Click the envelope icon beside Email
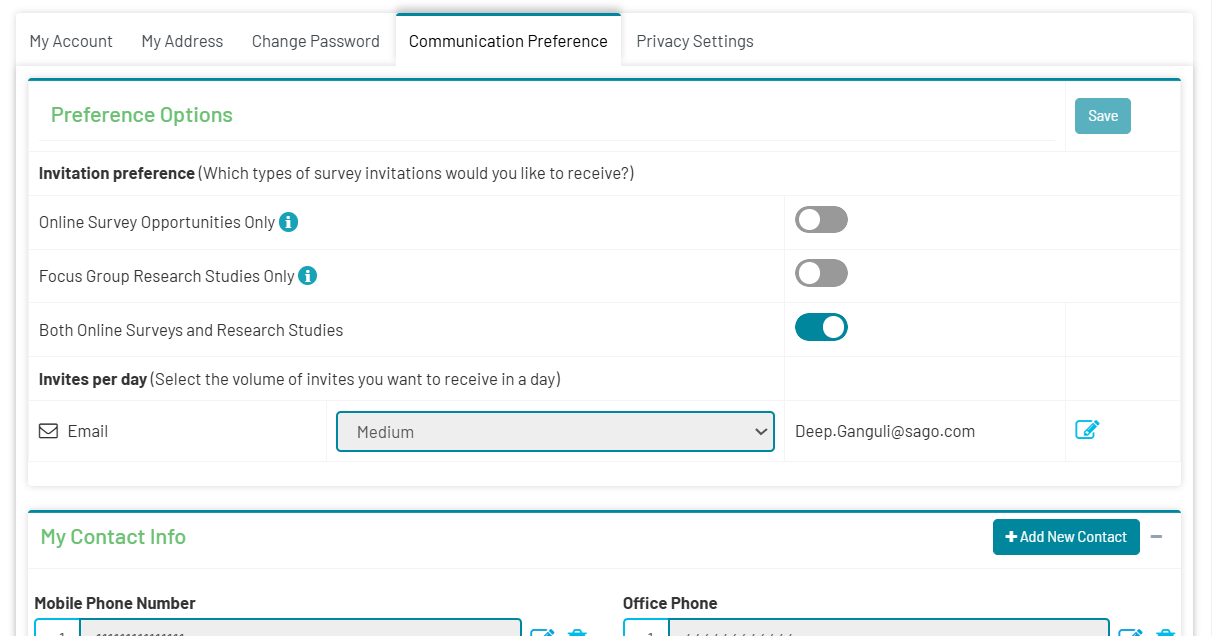The width and height of the screenshot is (1212, 636). [x=48, y=431]
